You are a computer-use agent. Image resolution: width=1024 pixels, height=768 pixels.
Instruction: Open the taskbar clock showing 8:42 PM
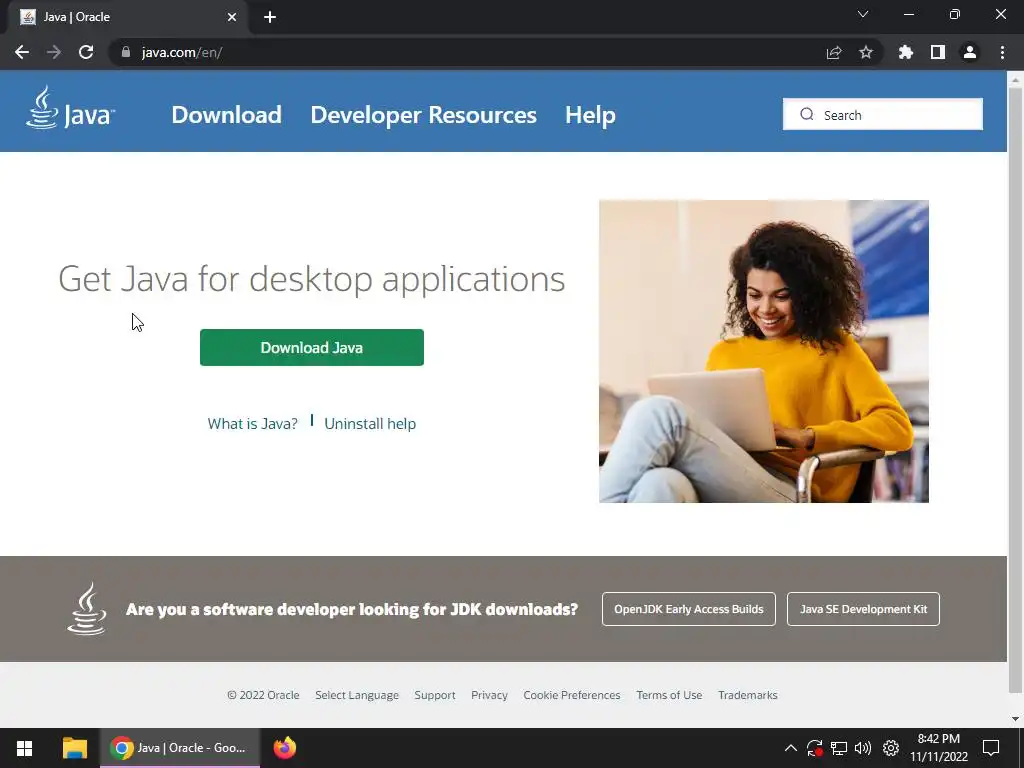(938, 748)
